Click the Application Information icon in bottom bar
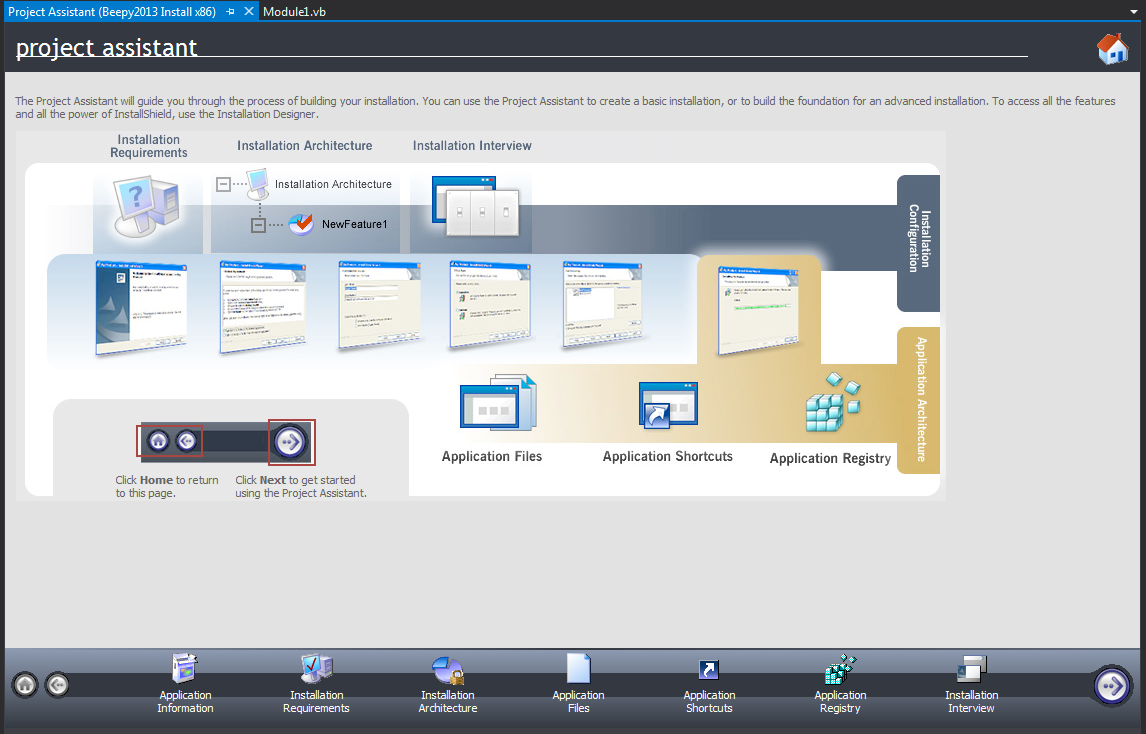This screenshot has height=734, width=1146. (x=185, y=669)
